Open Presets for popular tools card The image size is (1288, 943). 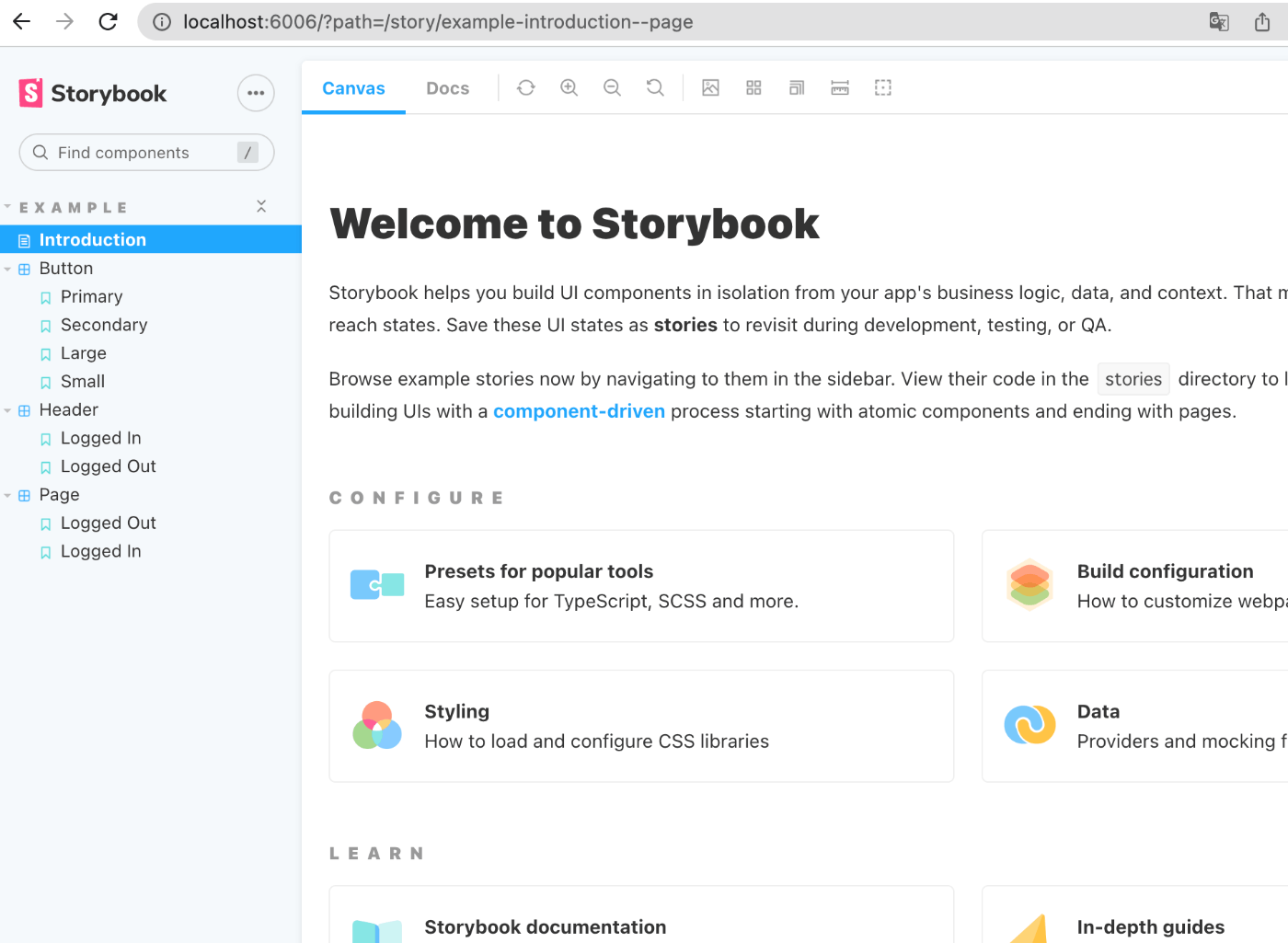[641, 586]
